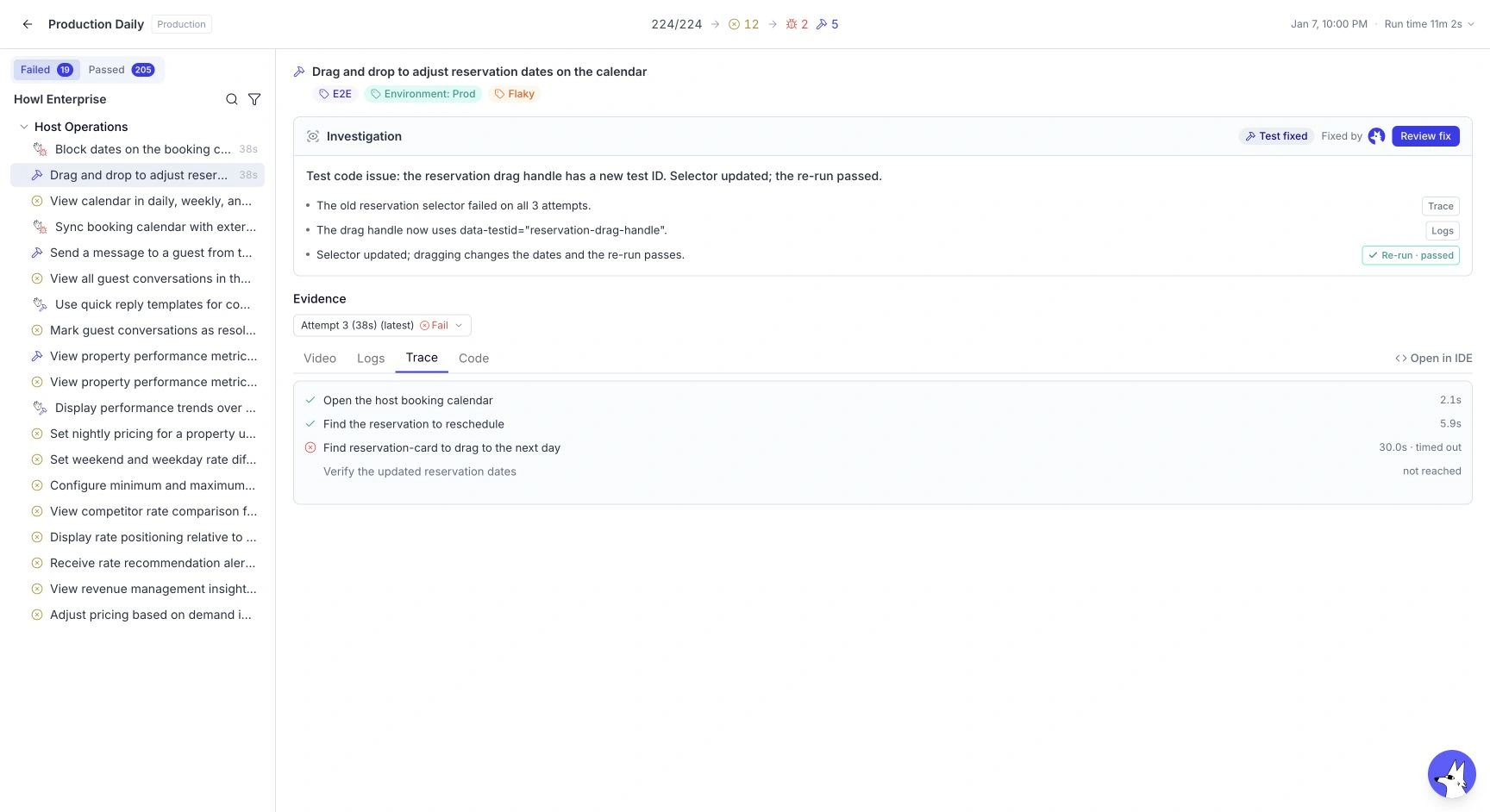The height and width of the screenshot is (812, 1490).
Task: Select 'Display performance trends over ...' test
Action: point(138,408)
